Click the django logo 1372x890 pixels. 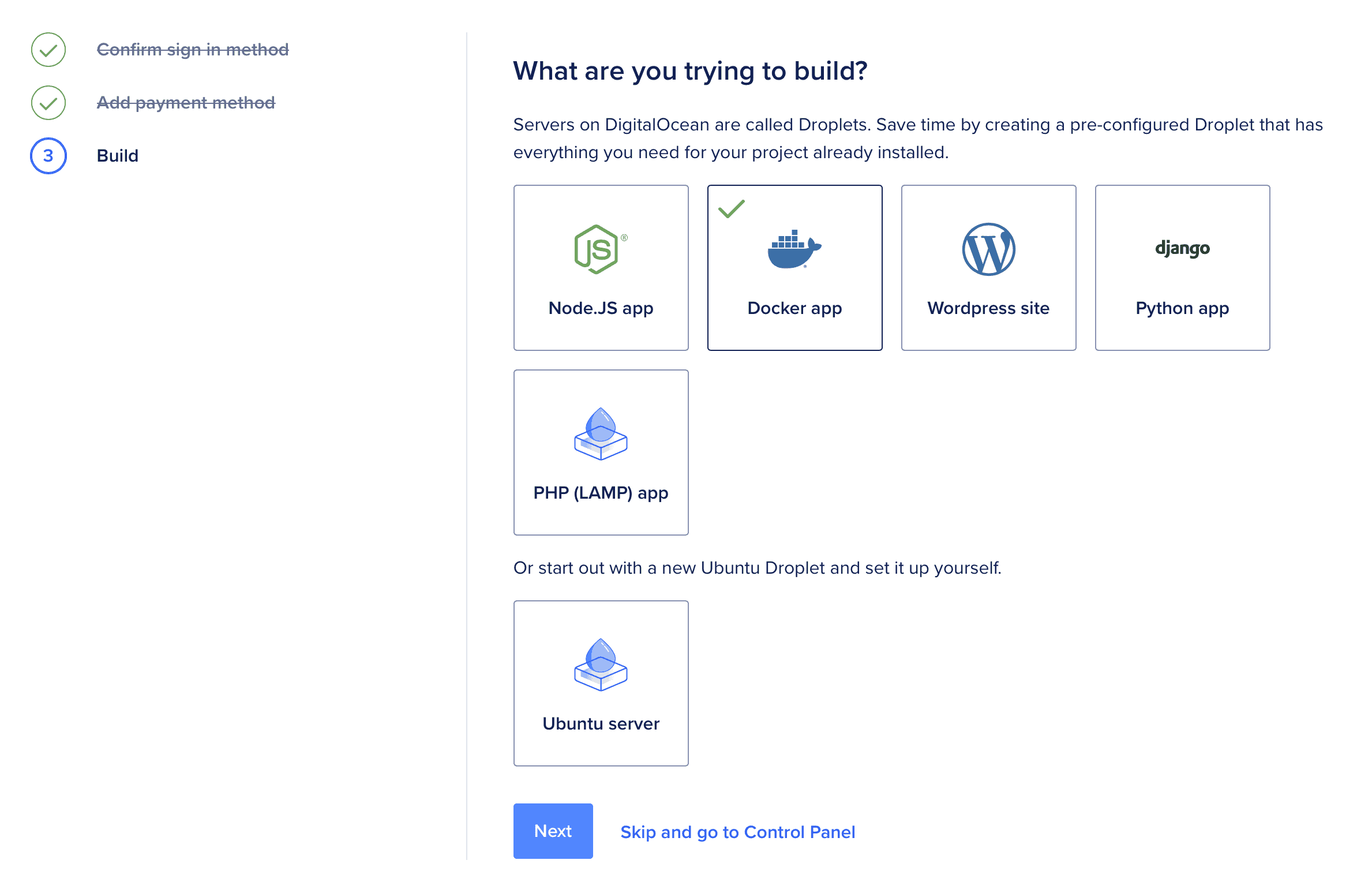(1182, 249)
